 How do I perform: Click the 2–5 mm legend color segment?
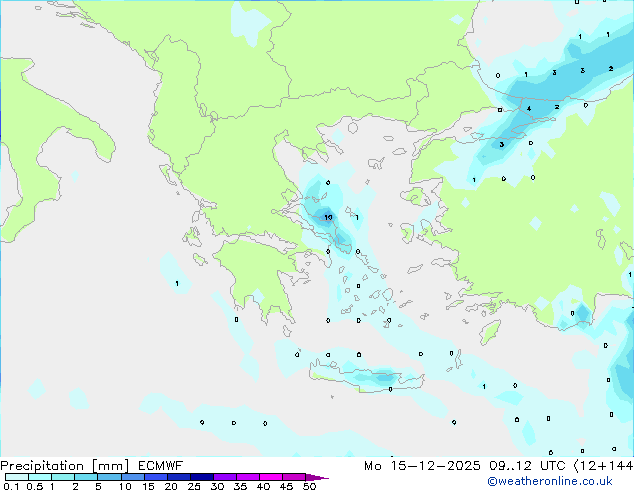coord(86,477)
